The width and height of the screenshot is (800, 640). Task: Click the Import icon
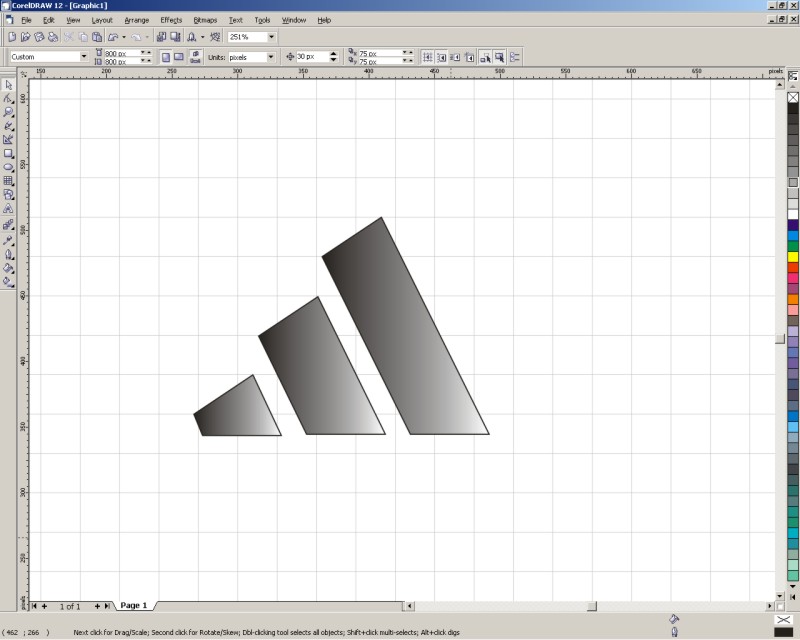click(161, 37)
